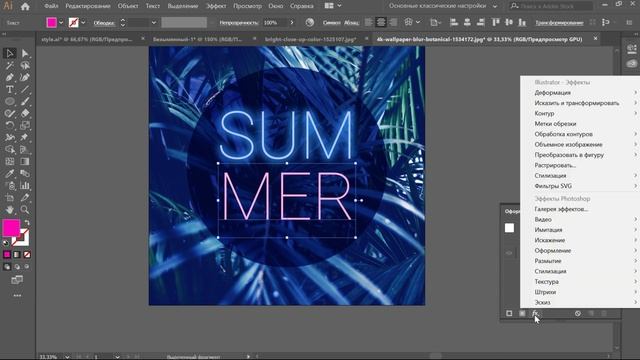Image resolution: width=640 pixels, height=360 pixels.
Task: Click the Home icon
Action: pos(25,6)
